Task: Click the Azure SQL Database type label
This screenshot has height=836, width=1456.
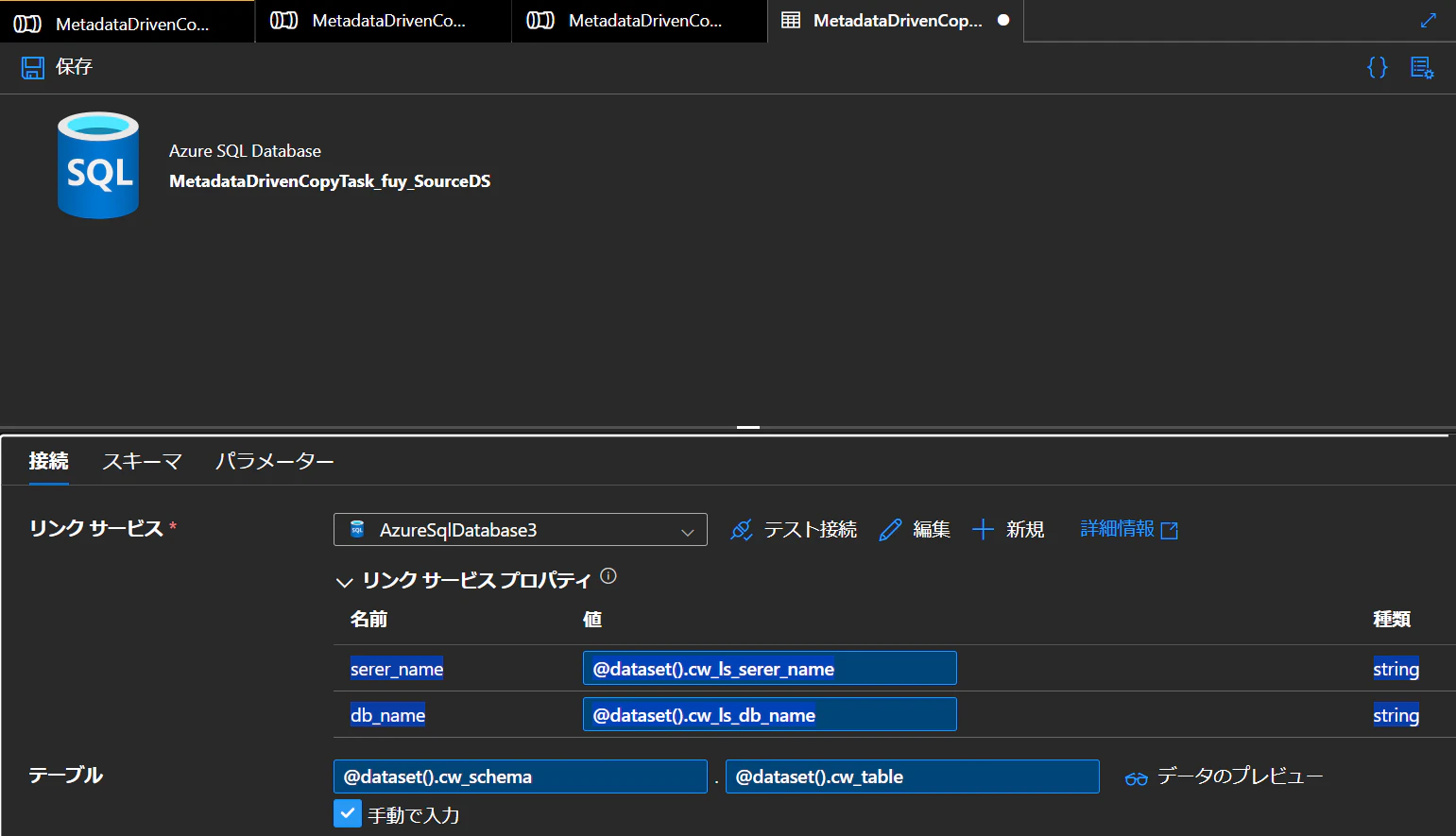Action: [x=245, y=151]
